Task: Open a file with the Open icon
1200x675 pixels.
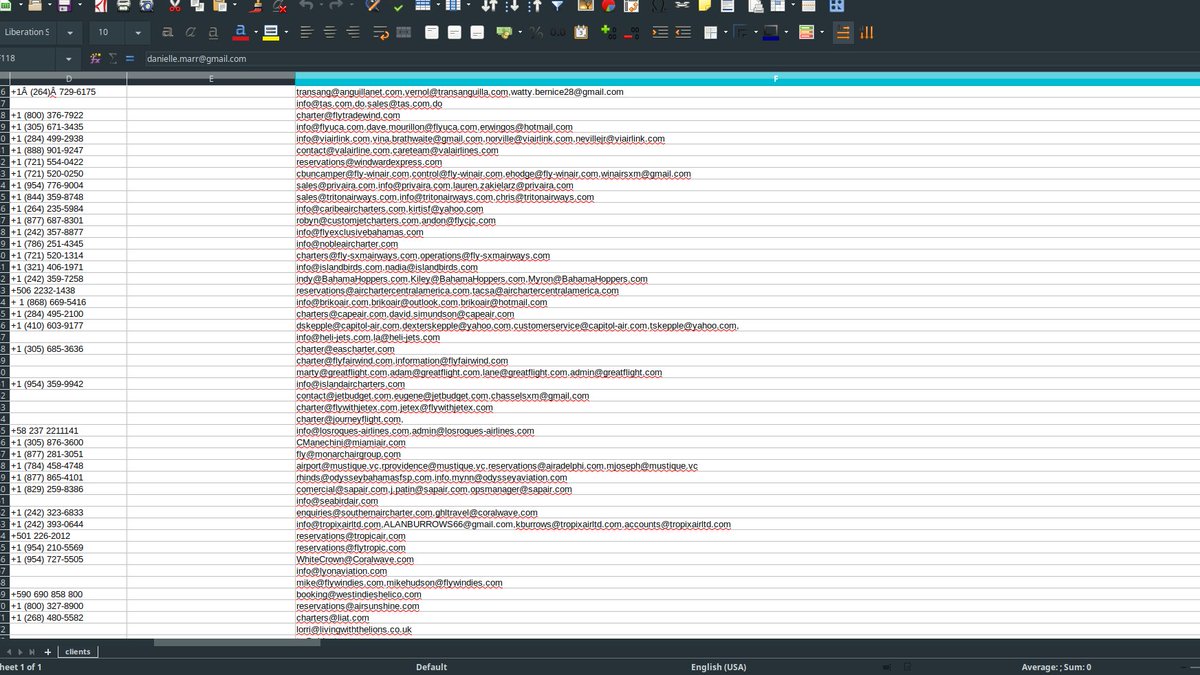Action: pyautogui.click(x=36, y=6)
